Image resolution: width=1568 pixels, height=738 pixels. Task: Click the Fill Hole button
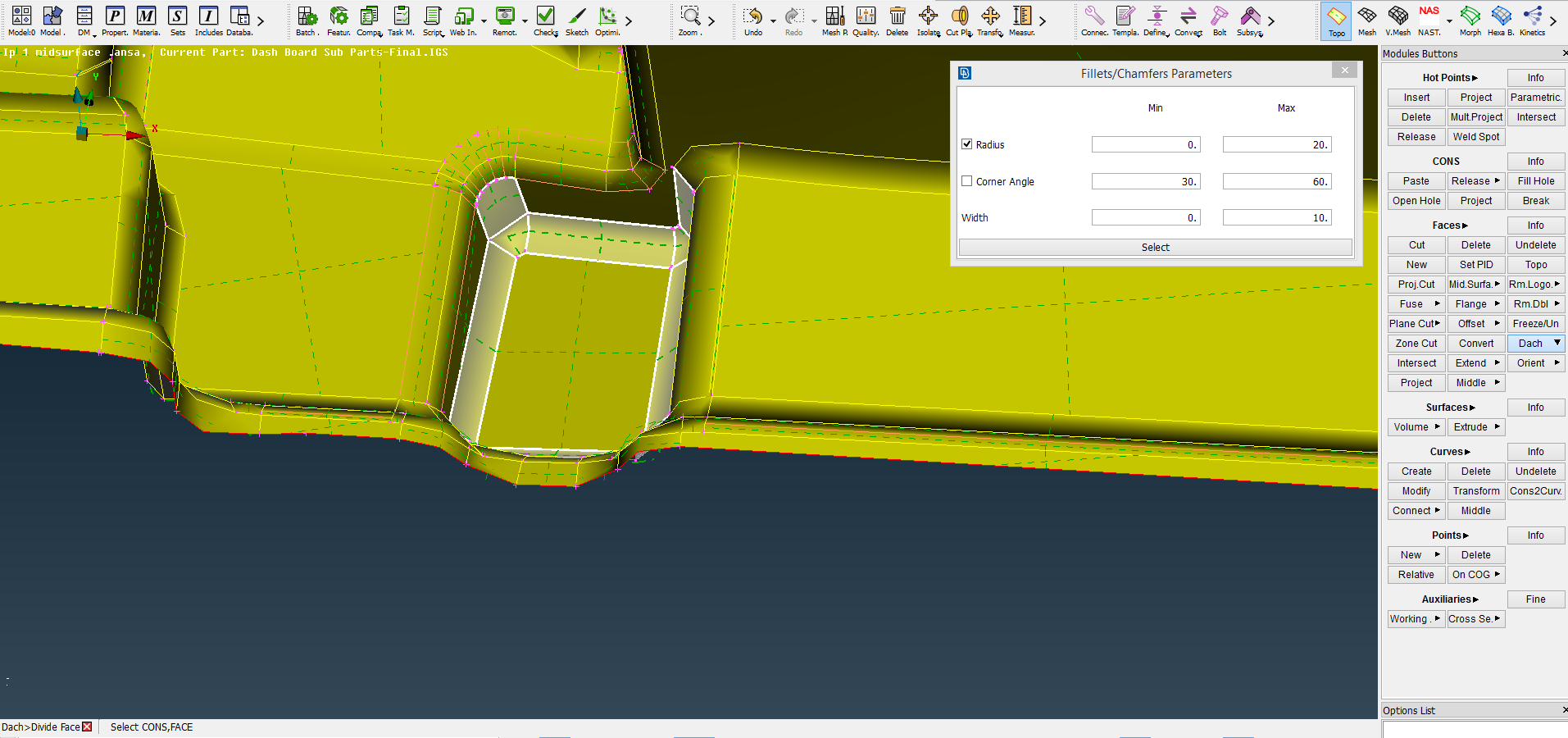click(1535, 180)
